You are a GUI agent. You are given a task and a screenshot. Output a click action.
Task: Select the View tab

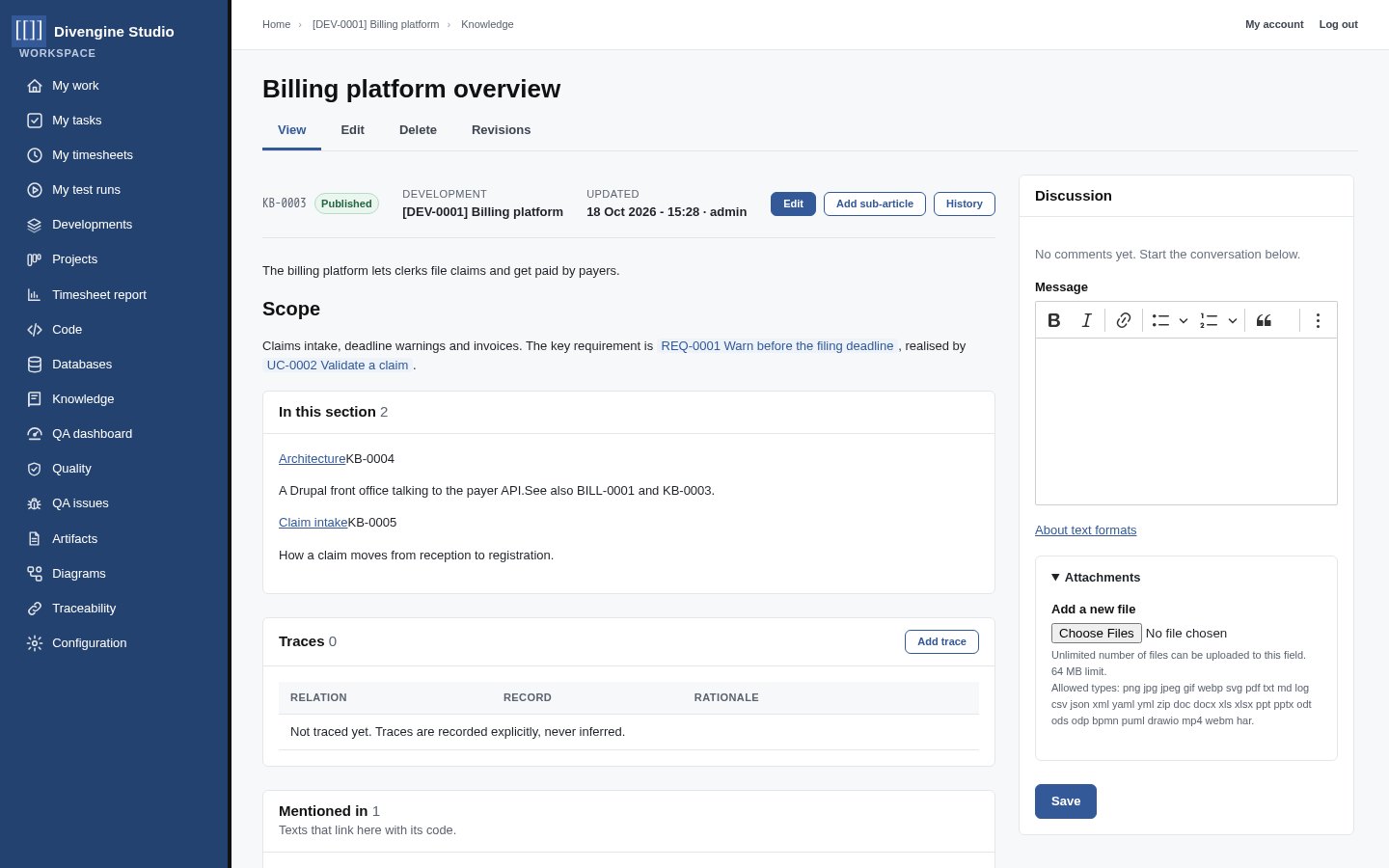(x=291, y=130)
